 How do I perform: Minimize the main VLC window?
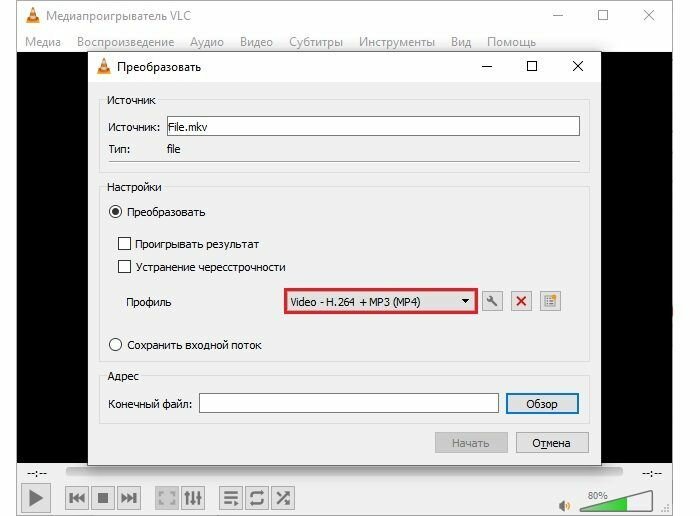[558, 15]
